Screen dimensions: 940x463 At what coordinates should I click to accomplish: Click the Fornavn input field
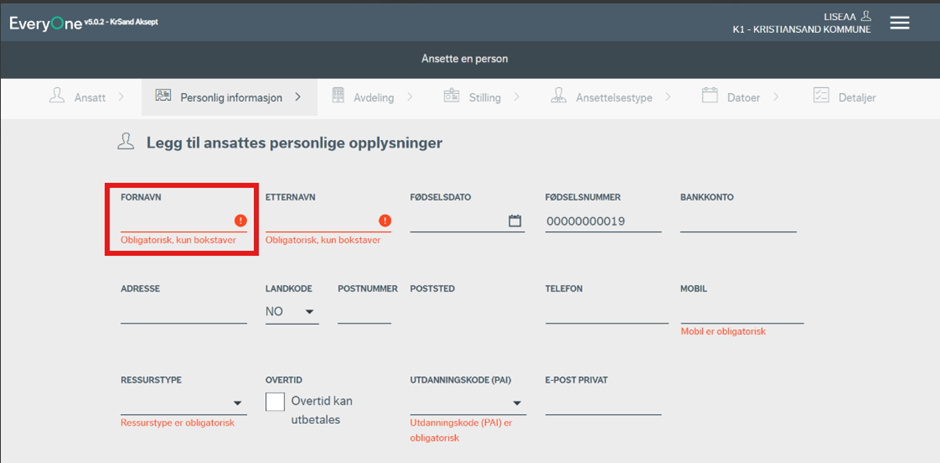coord(175,221)
